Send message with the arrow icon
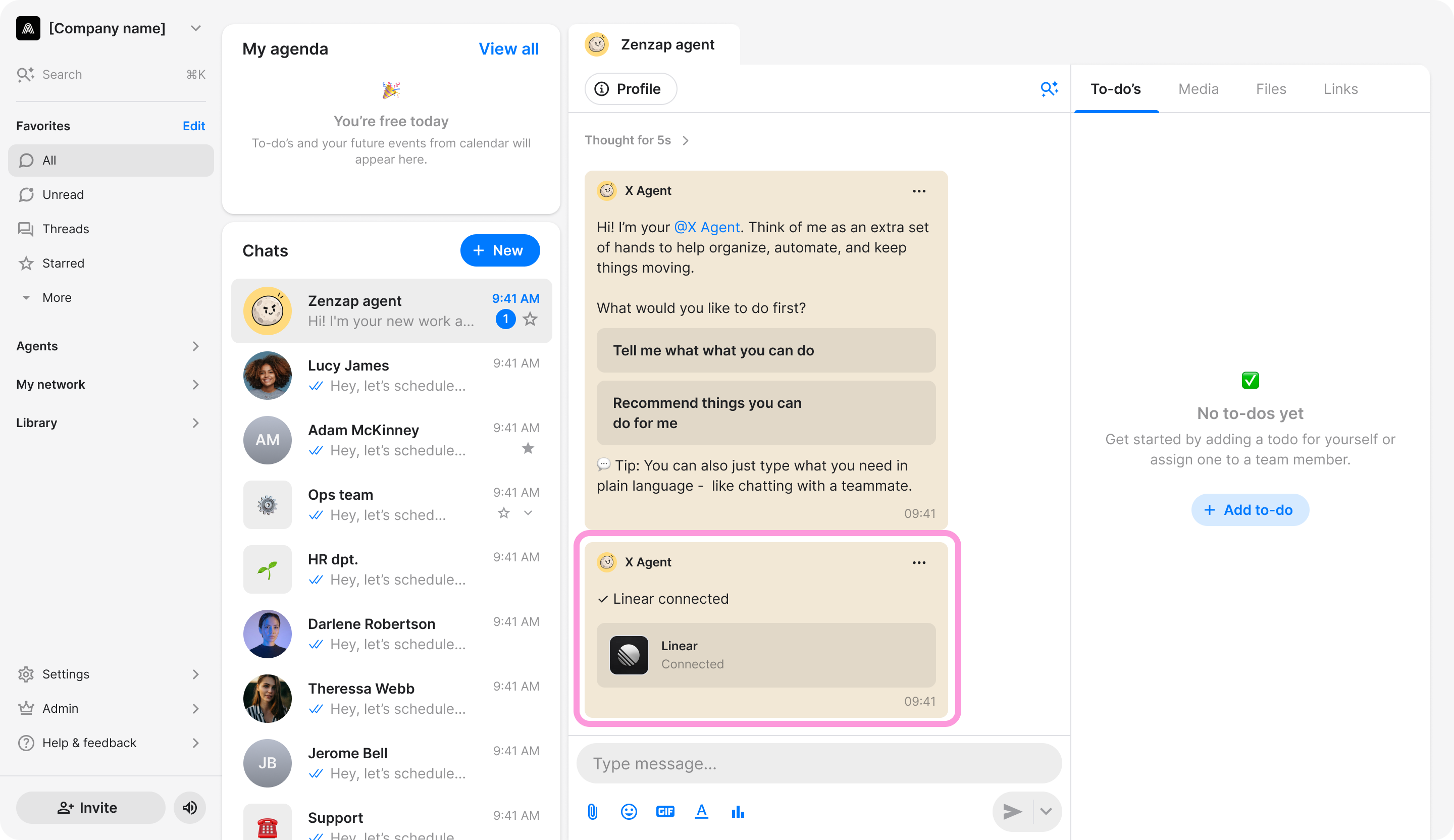 click(1012, 812)
